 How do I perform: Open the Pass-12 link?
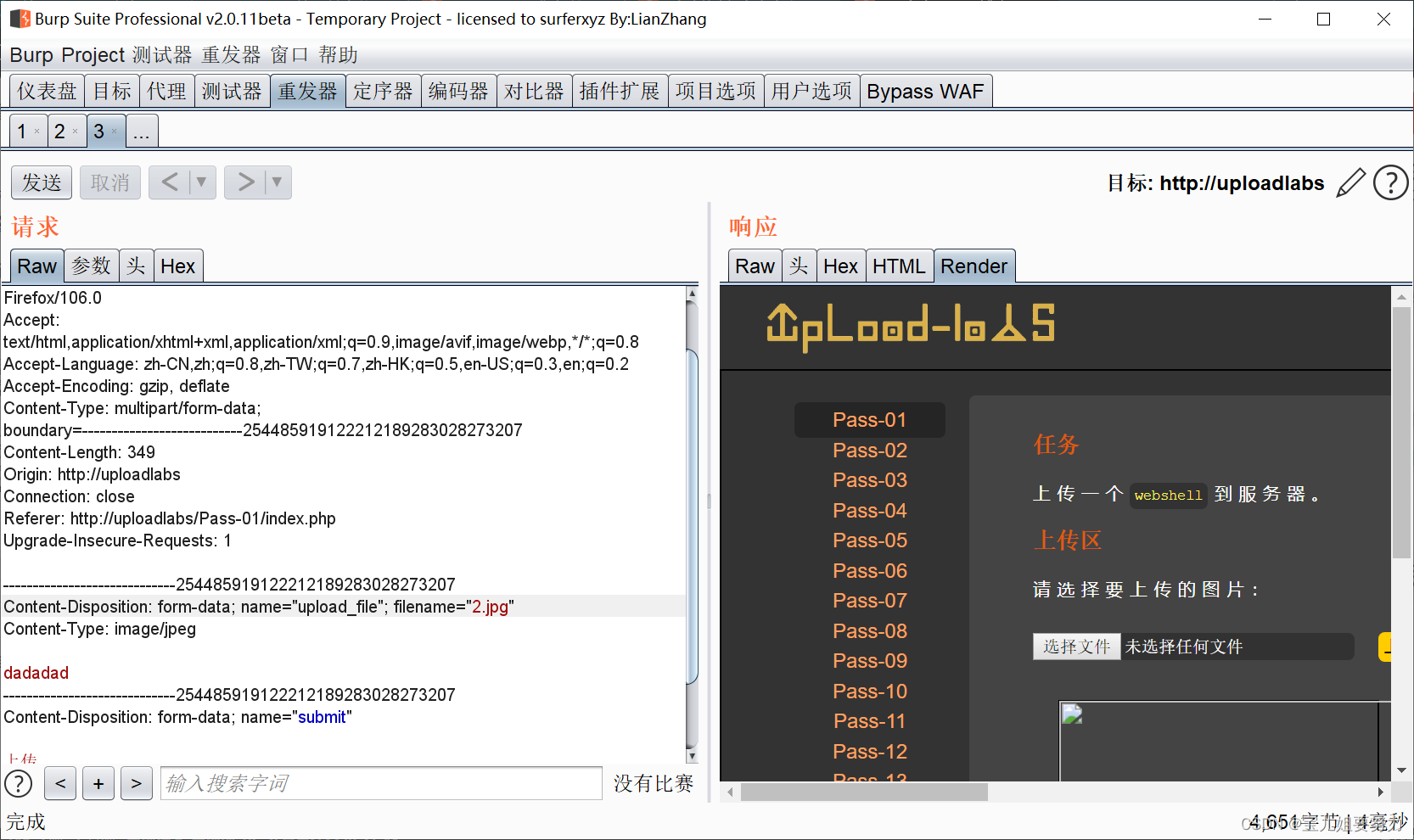pyautogui.click(x=870, y=751)
